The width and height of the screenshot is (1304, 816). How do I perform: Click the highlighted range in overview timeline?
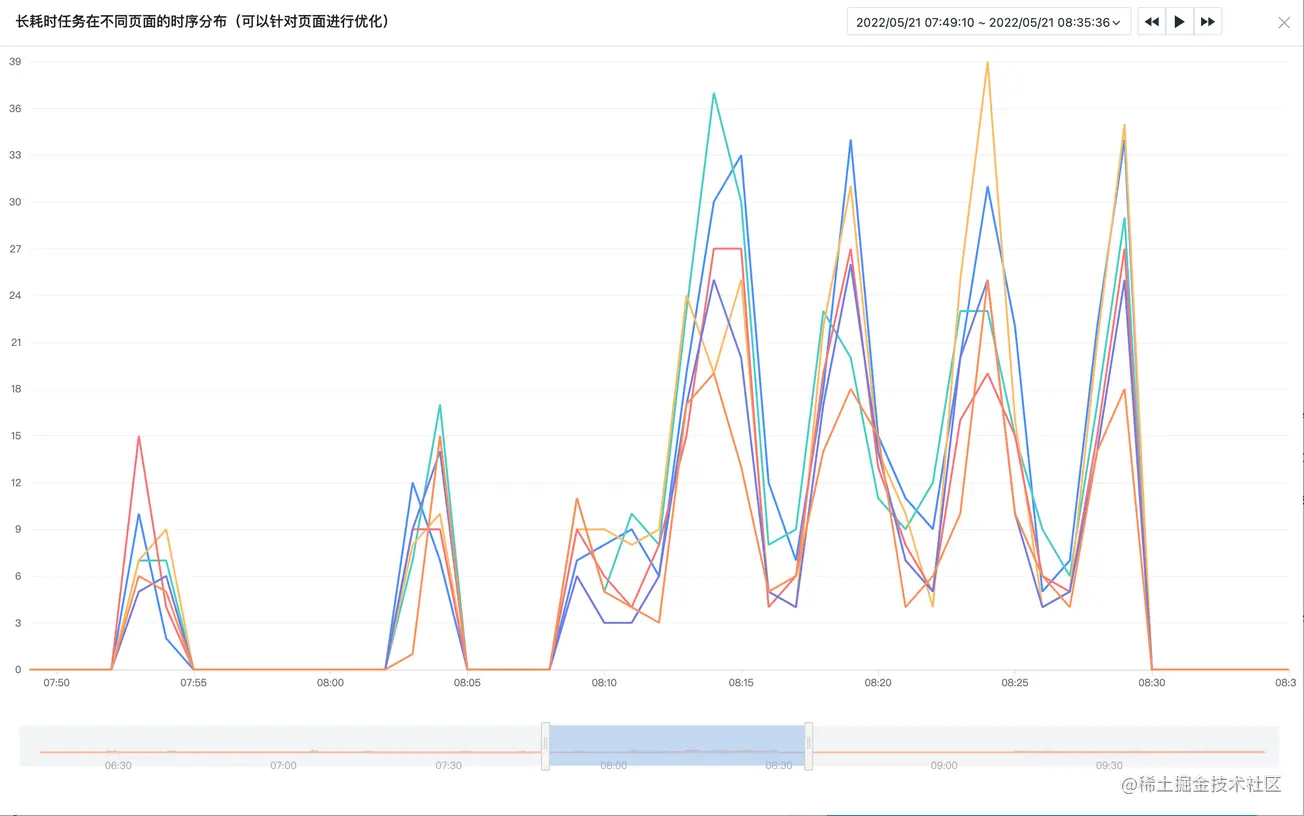pyautogui.click(x=677, y=746)
